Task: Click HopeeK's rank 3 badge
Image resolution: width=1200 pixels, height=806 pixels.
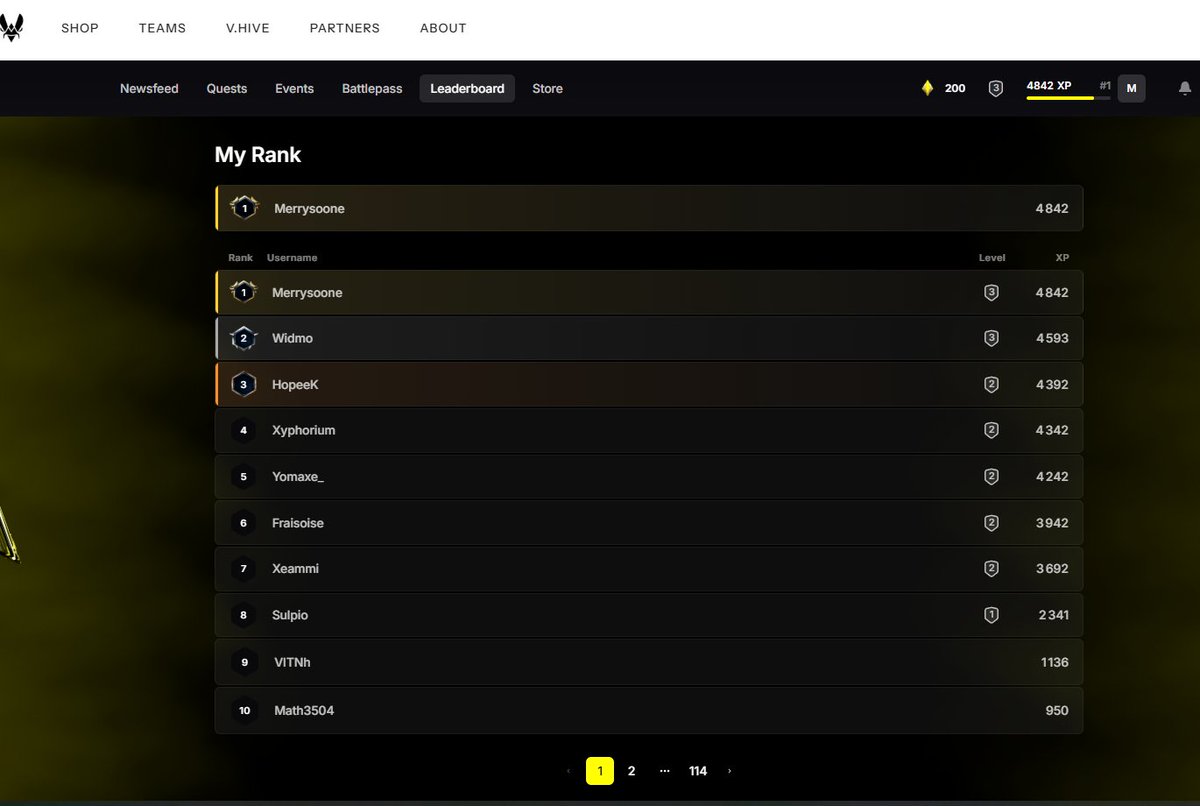Action: tap(243, 384)
